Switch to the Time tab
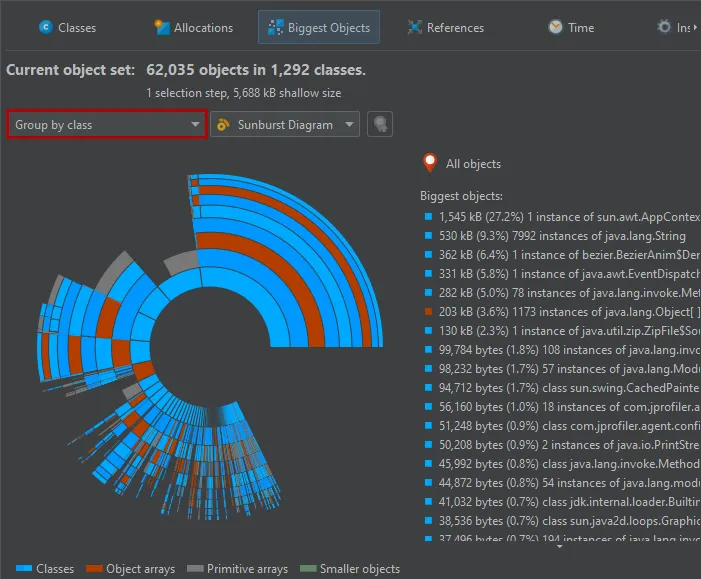701x579 pixels. tap(571, 28)
